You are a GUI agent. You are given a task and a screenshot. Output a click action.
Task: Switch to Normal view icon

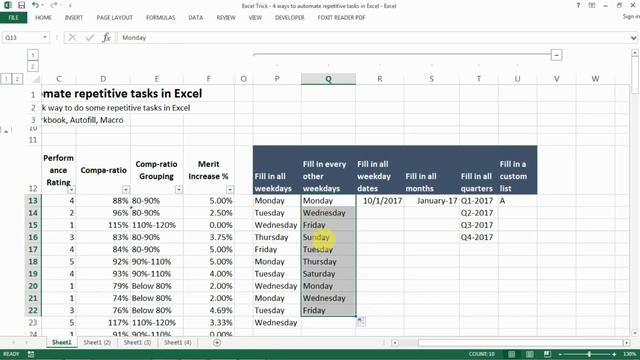511,354
